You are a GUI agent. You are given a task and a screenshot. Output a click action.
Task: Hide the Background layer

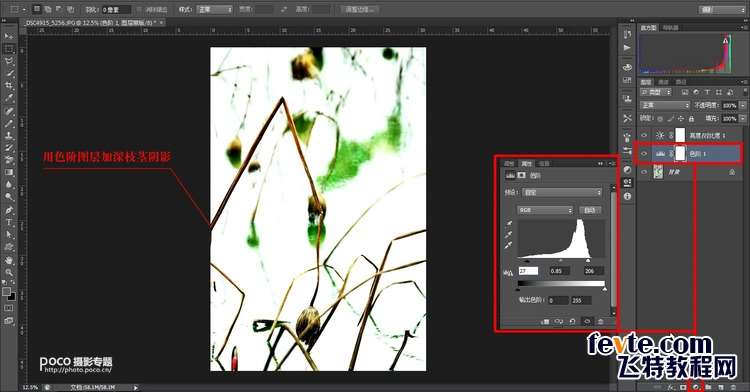coord(644,172)
